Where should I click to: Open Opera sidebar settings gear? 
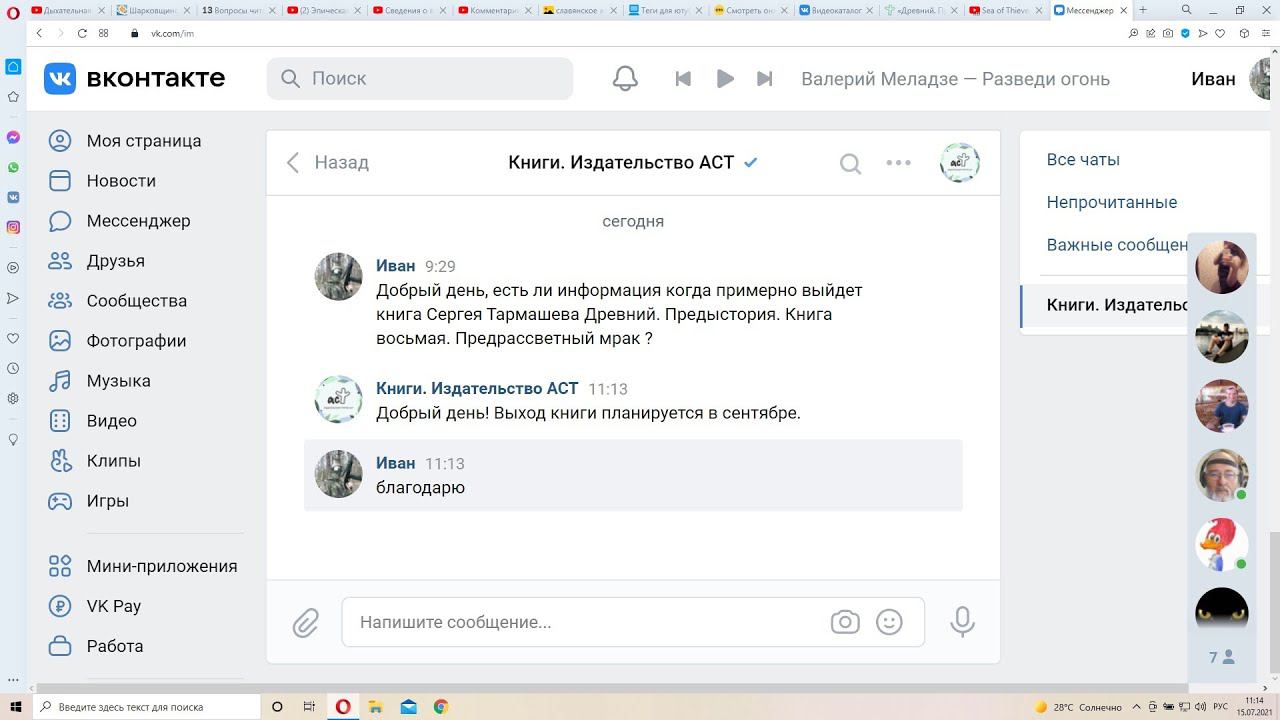13,398
